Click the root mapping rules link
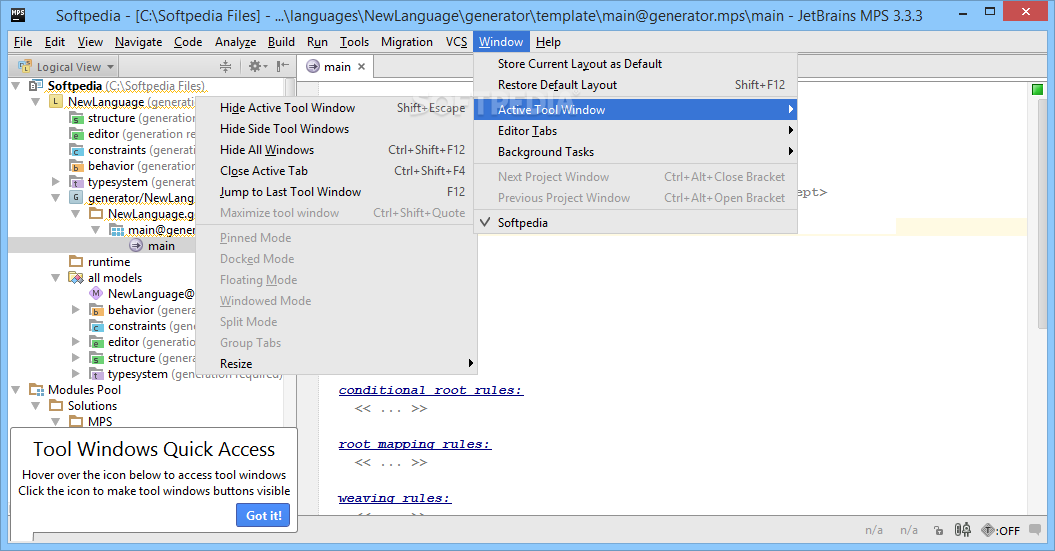The height and width of the screenshot is (551, 1055). [x=414, y=444]
